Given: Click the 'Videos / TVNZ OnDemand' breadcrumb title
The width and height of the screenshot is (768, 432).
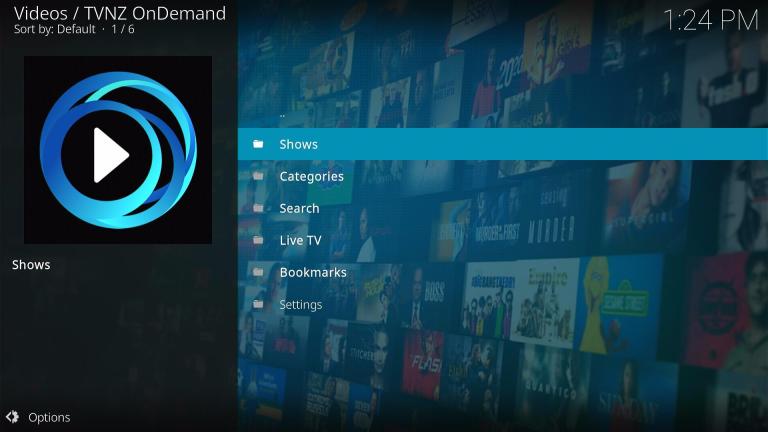Looking at the screenshot, I should click(120, 13).
